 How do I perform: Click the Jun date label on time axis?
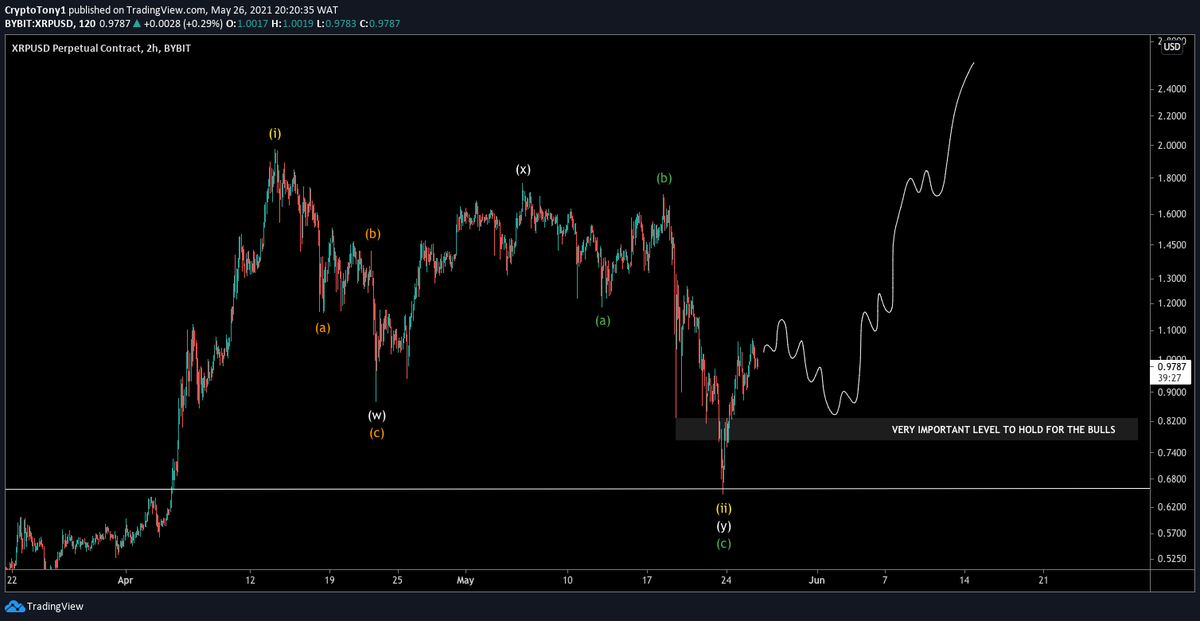(817, 579)
